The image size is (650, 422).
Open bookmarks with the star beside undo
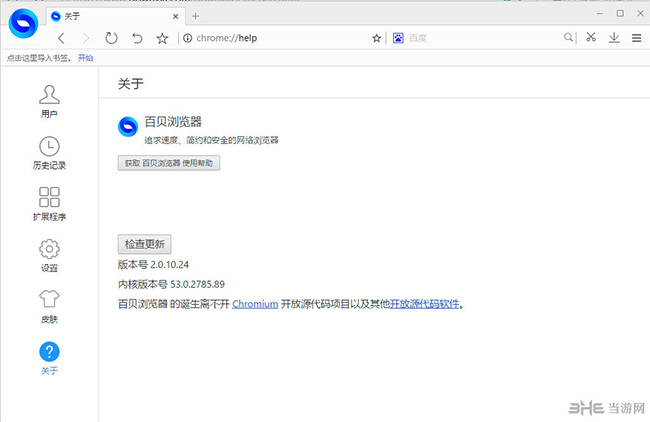click(162, 38)
